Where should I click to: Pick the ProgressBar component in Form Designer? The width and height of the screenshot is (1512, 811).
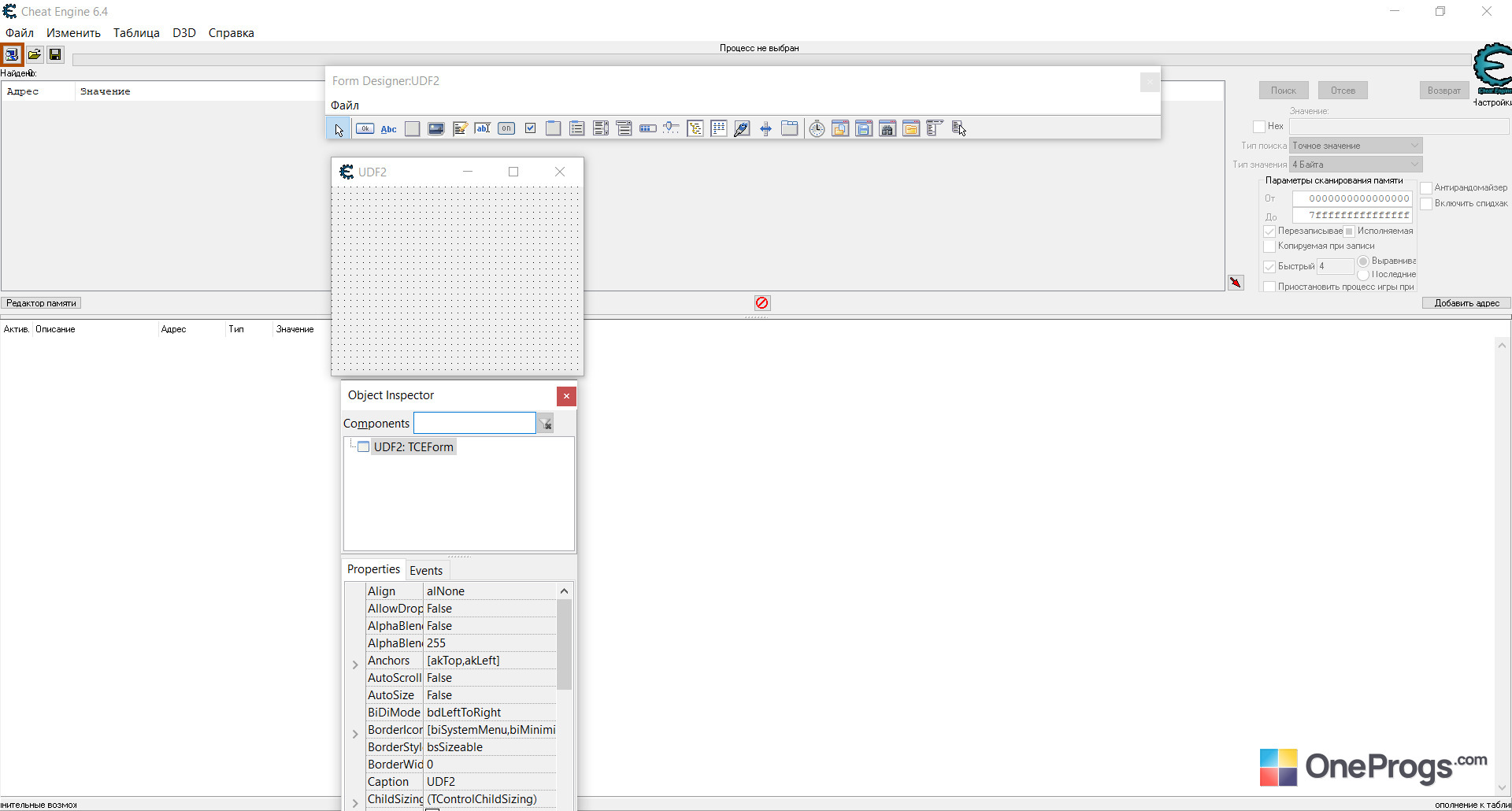click(648, 129)
